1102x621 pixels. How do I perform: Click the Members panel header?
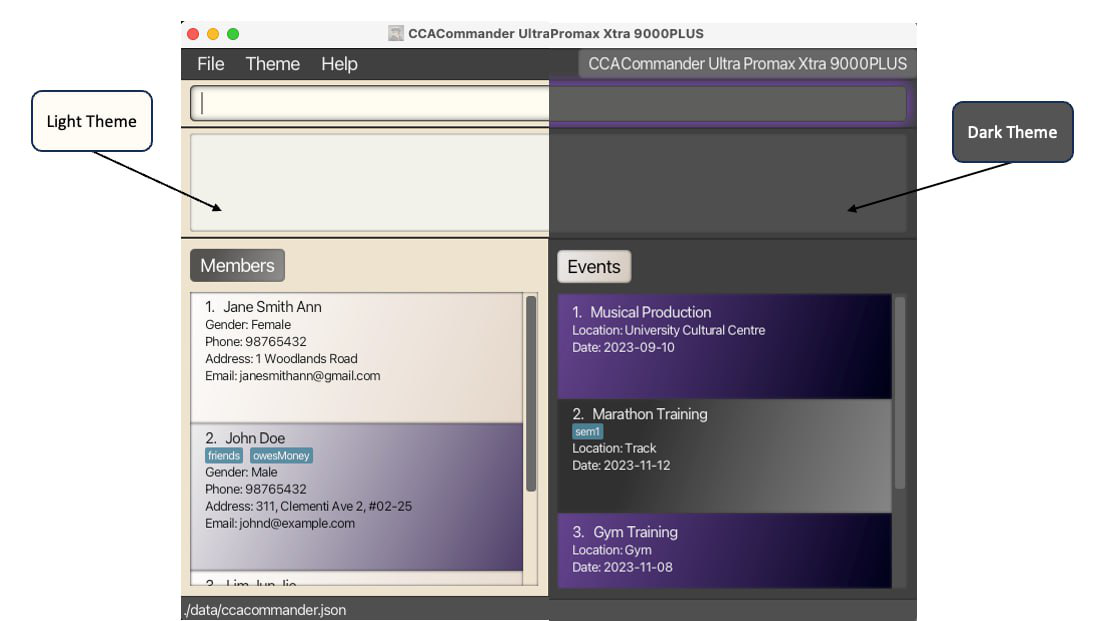coord(236,265)
